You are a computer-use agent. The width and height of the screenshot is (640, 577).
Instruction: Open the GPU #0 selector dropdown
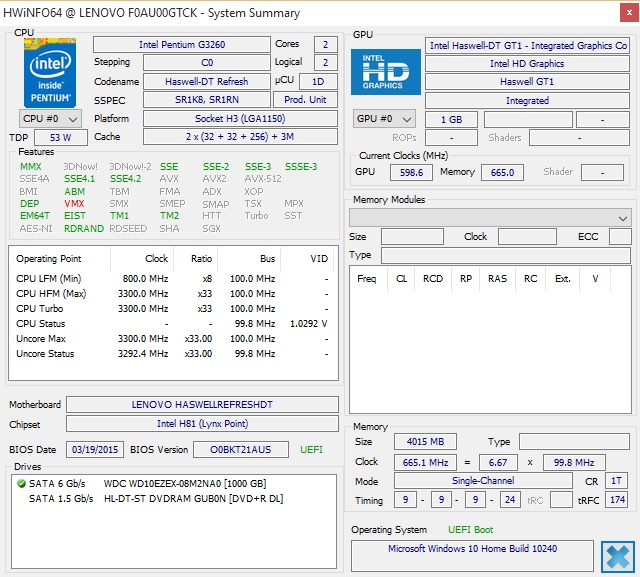click(385, 119)
